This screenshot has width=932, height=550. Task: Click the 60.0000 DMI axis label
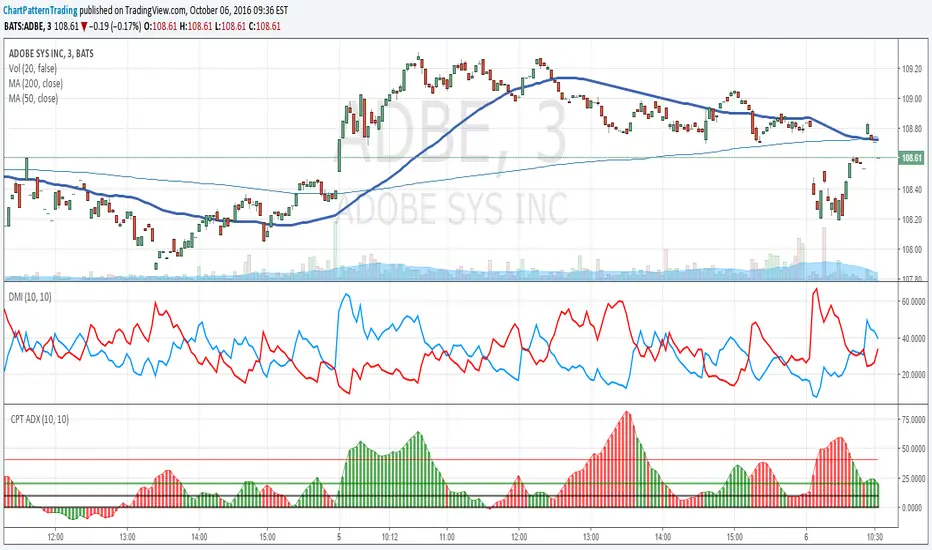pos(914,302)
